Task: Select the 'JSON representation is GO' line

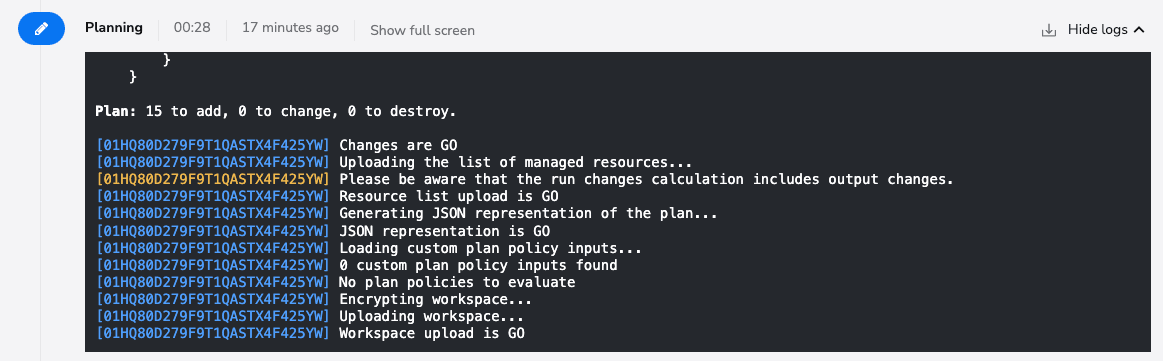Action: point(444,231)
